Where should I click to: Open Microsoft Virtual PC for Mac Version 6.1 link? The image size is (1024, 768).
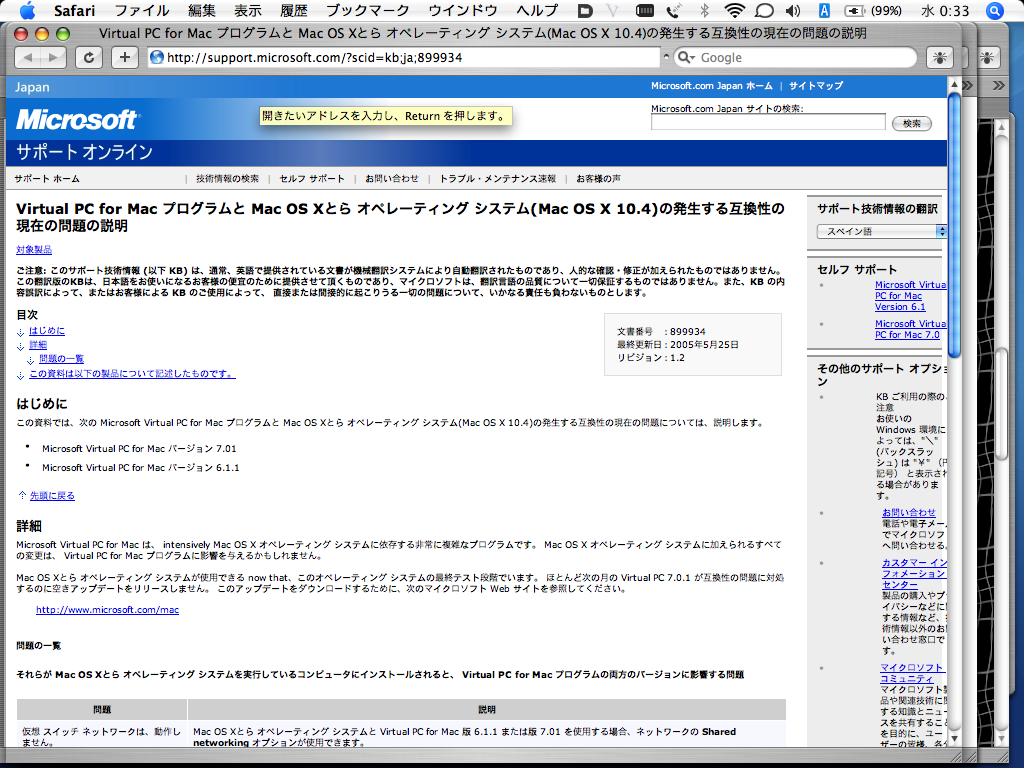pyautogui.click(x=910, y=296)
